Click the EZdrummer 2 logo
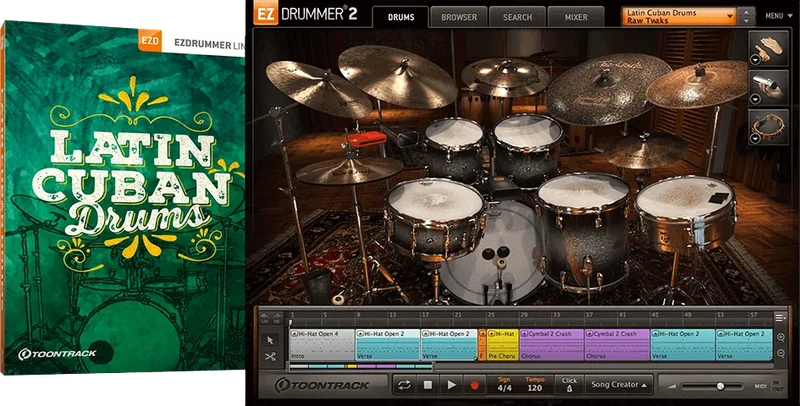This screenshot has width=800, height=406. [x=306, y=14]
